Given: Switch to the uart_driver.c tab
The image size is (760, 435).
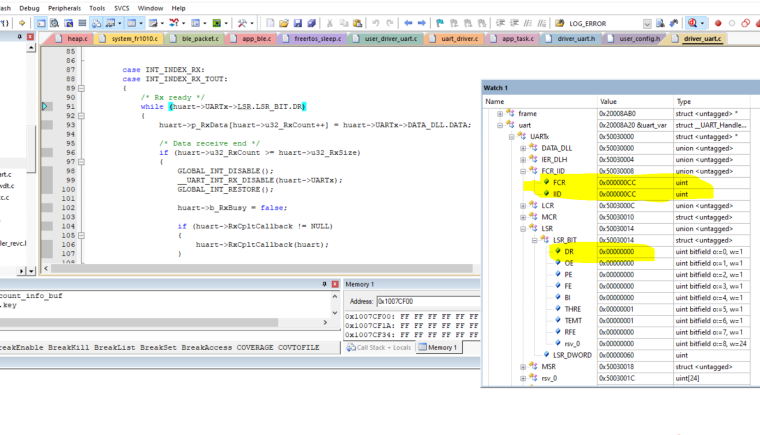Looking at the screenshot, I should click(x=459, y=38).
